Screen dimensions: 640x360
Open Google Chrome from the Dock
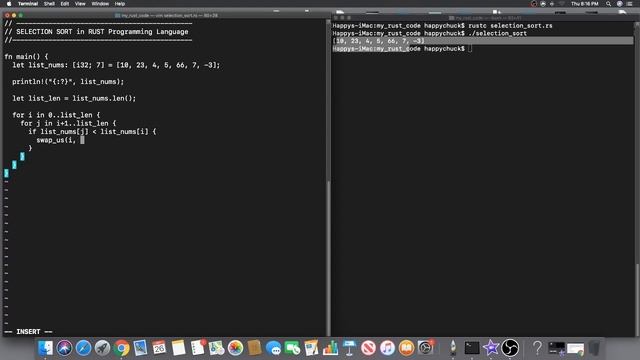click(x=121, y=348)
